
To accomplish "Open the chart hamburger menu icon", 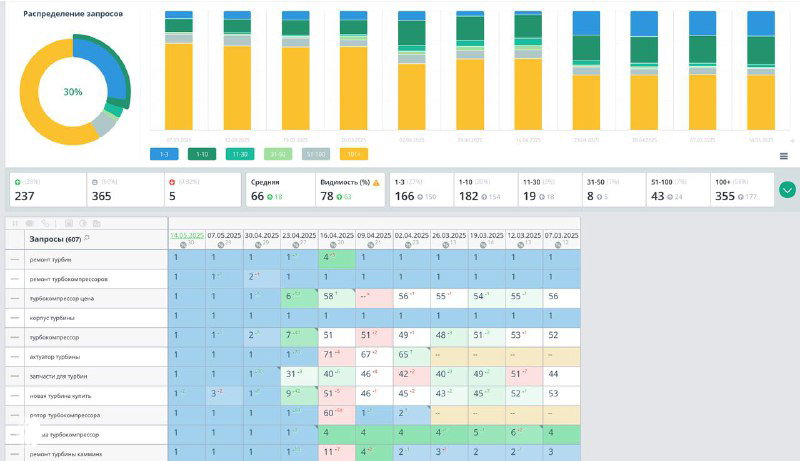I will pyautogui.click(x=784, y=157).
